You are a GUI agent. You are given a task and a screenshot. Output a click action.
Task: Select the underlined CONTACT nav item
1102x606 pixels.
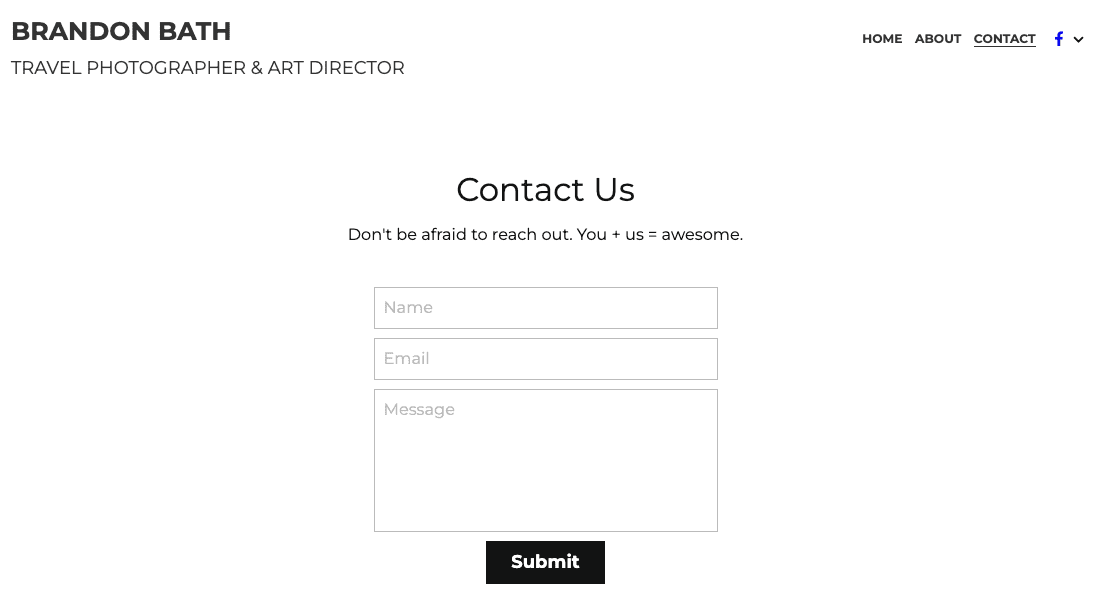pyautogui.click(x=1004, y=39)
